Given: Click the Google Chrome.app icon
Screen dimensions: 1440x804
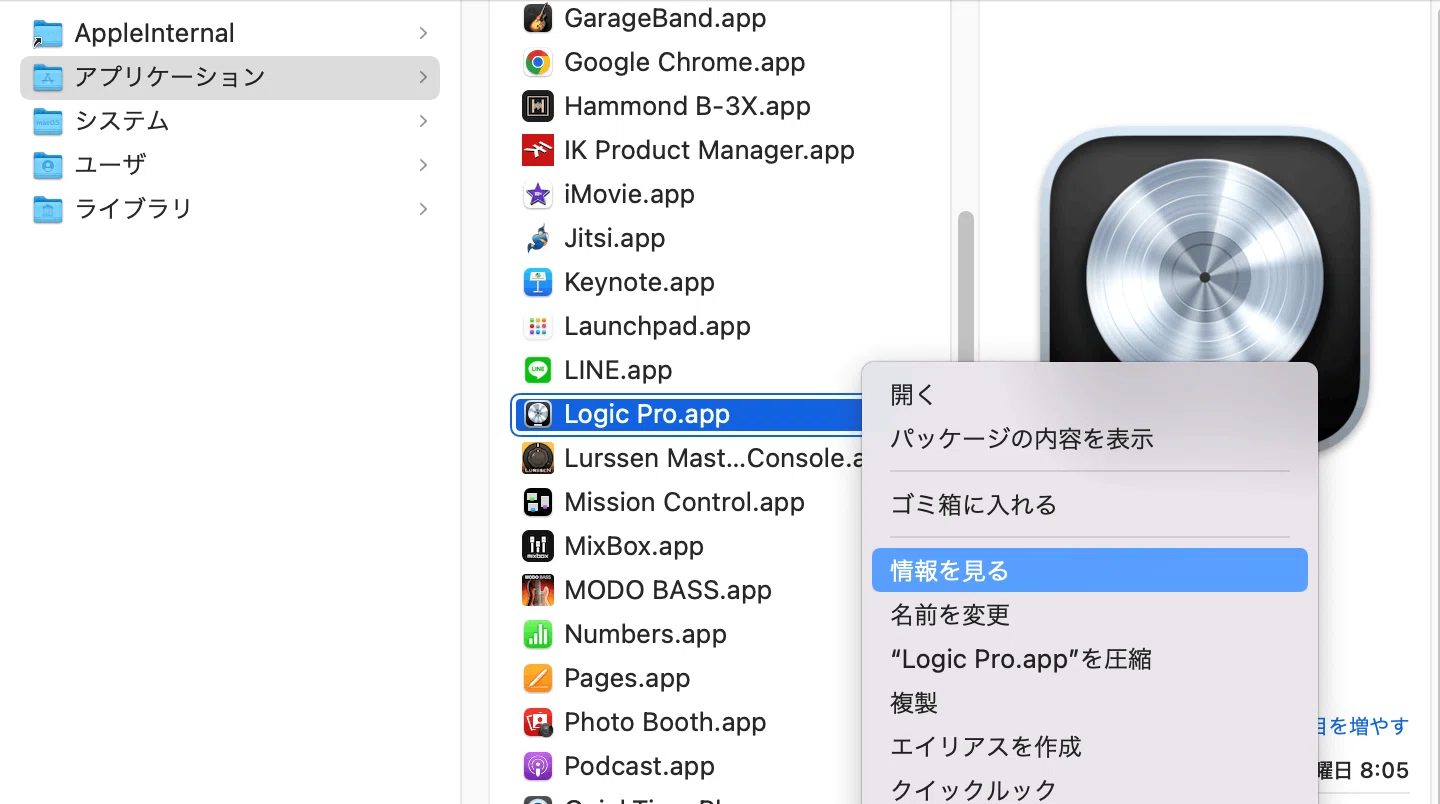Looking at the screenshot, I should click(x=538, y=62).
